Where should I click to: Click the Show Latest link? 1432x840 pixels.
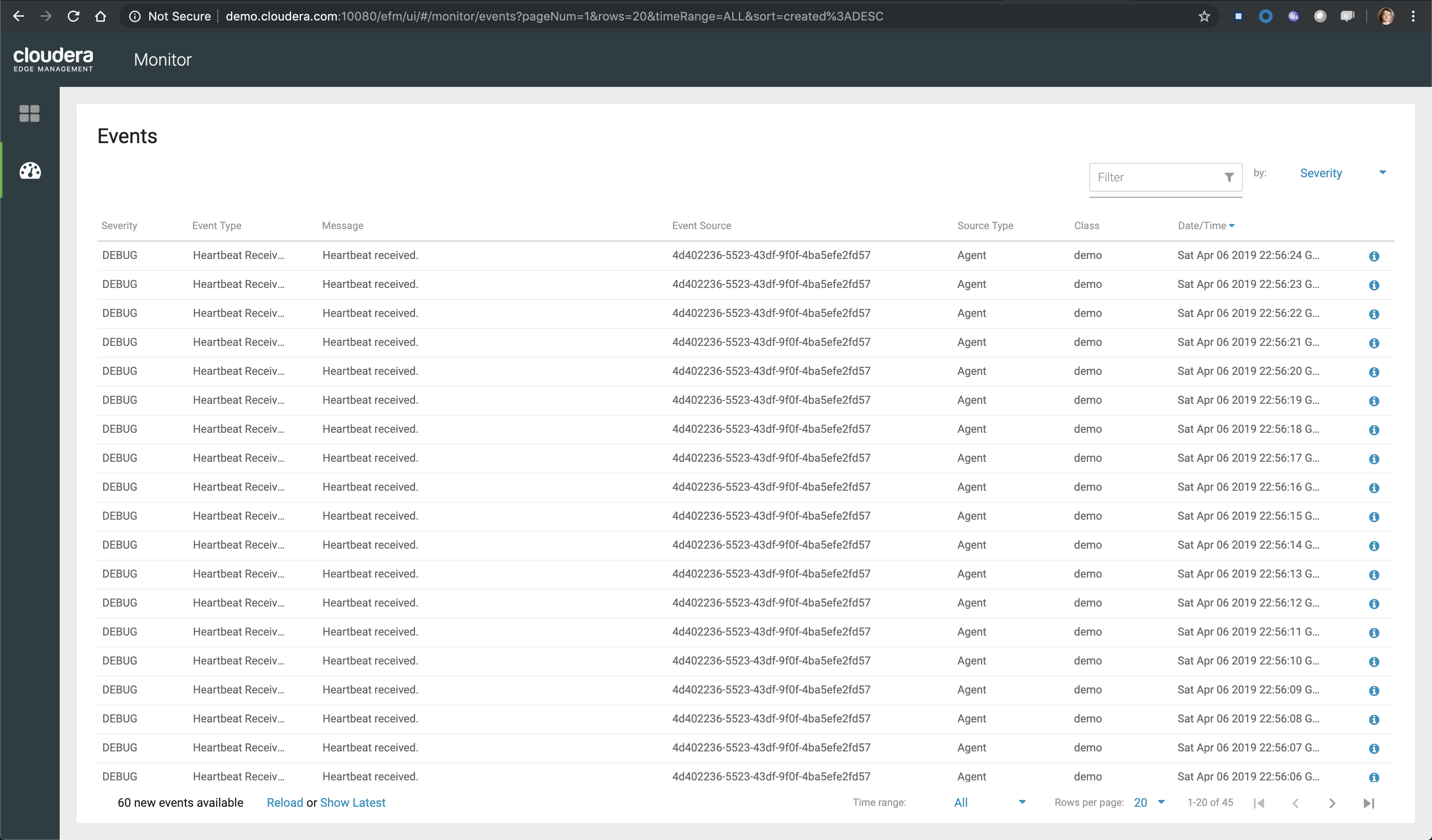click(x=352, y=803)
